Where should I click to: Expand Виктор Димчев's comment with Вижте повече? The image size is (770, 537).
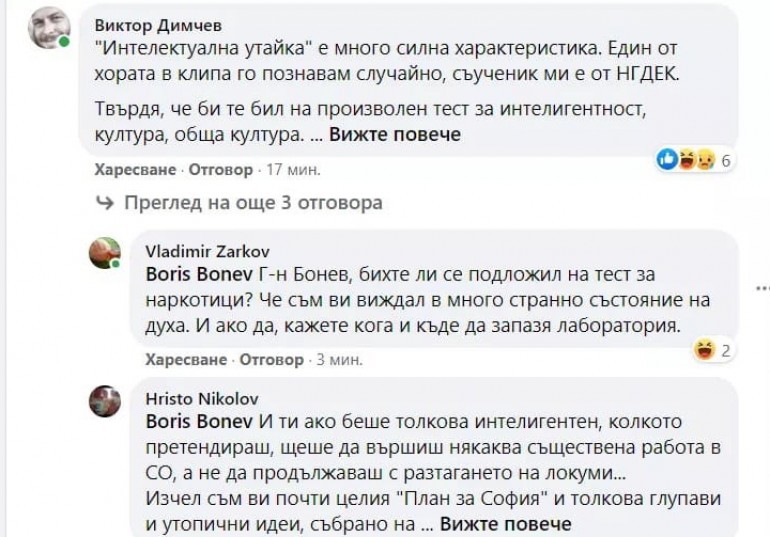click(x=395, y=134)
